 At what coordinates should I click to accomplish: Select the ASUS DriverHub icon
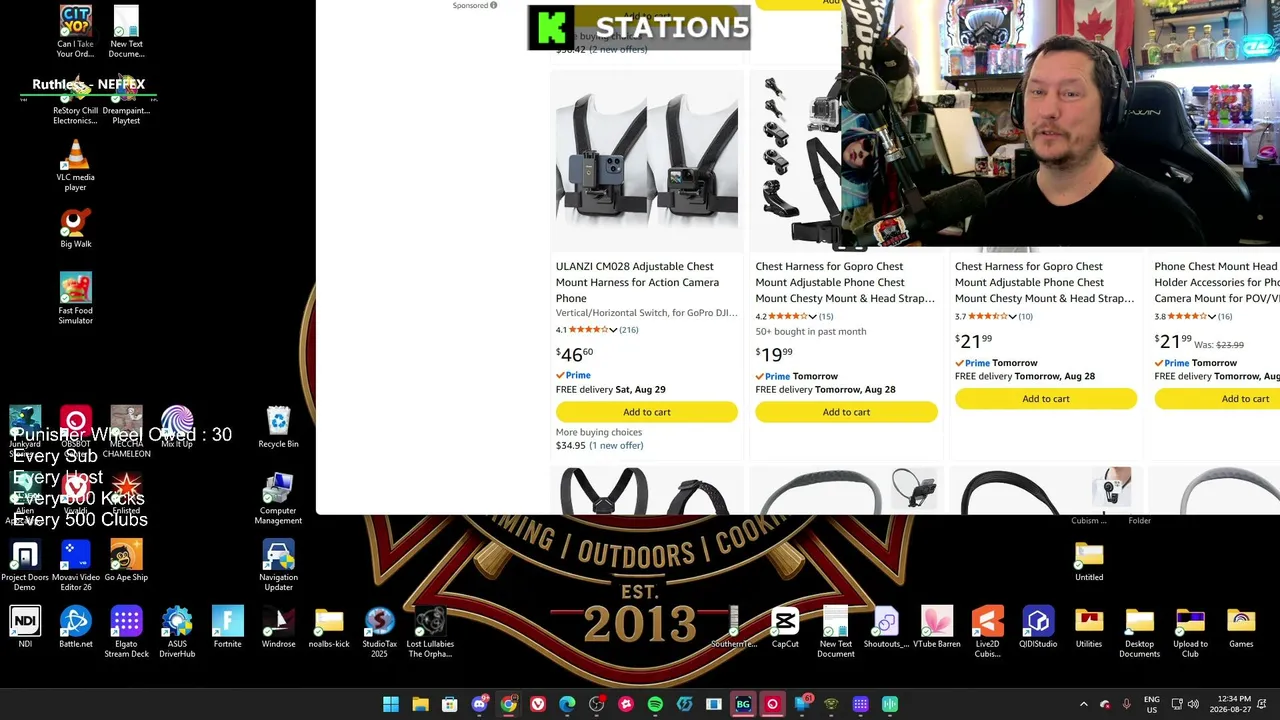click(x=177, y=633)
